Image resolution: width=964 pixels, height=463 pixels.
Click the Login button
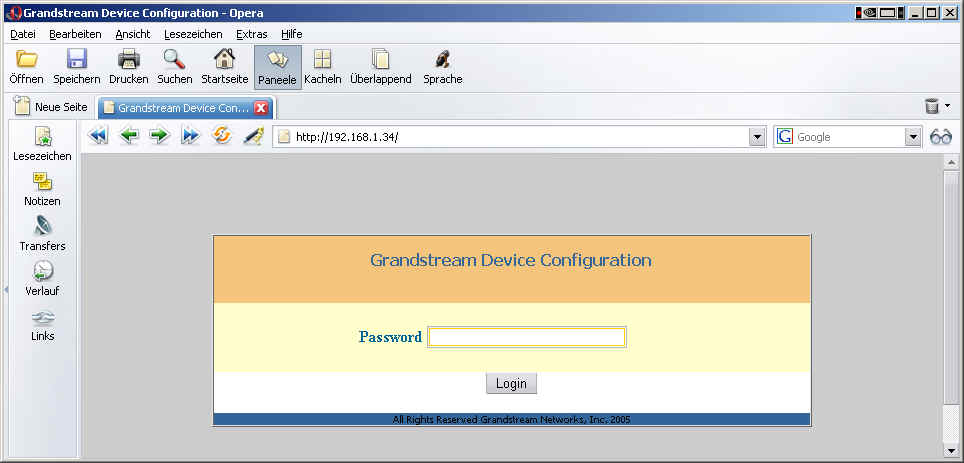[511, 384]
